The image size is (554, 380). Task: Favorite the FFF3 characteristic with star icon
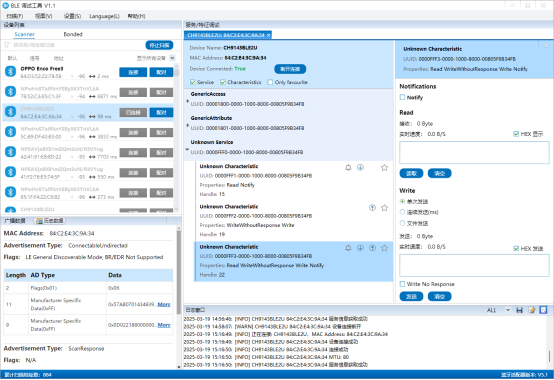(384, 248)
